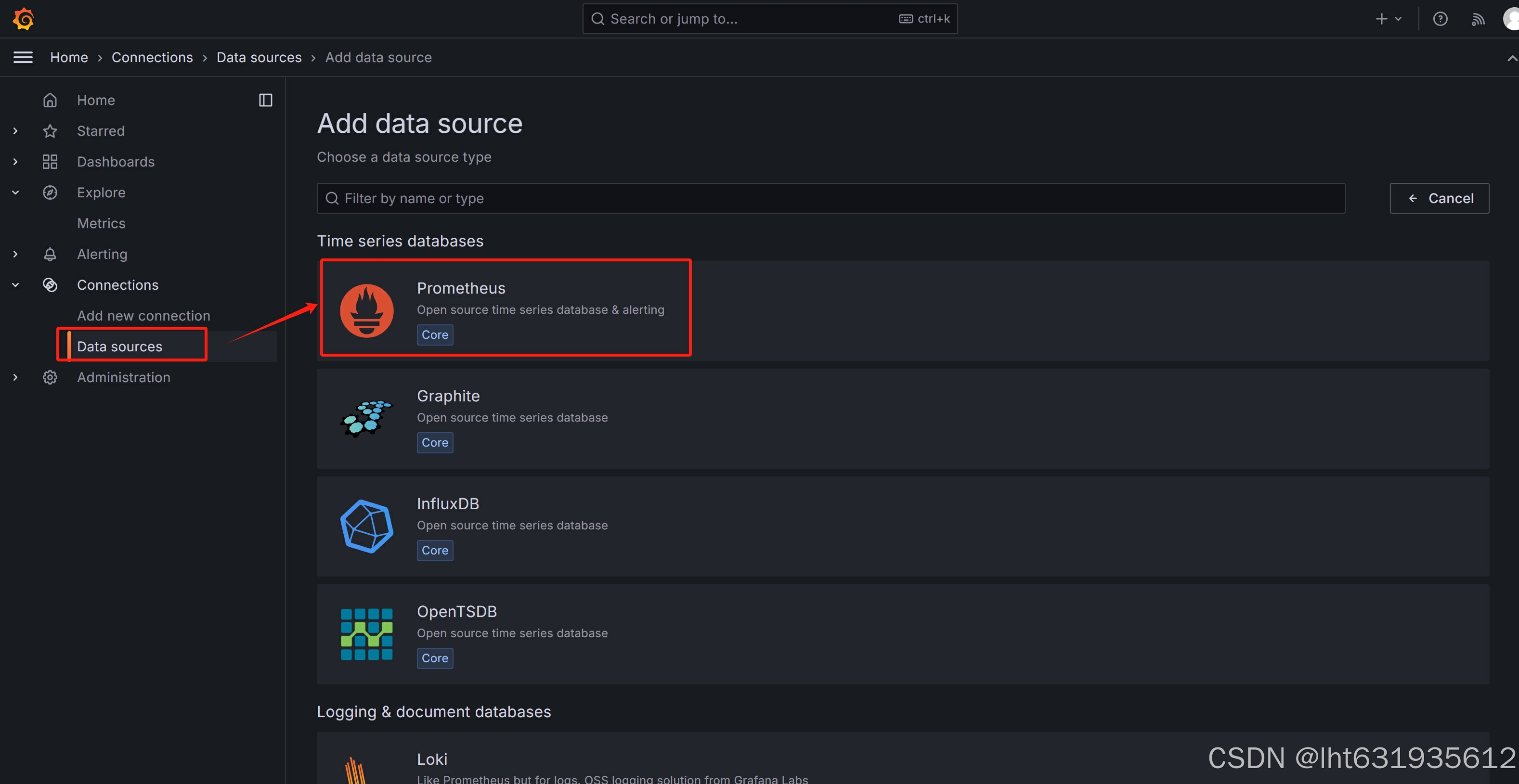Go to Connections breadcrumb link

click(x=152, y=57)
